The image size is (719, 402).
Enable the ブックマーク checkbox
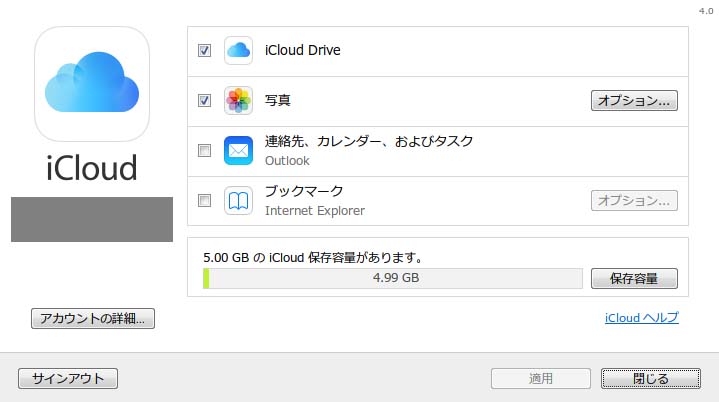click(205, 200)
